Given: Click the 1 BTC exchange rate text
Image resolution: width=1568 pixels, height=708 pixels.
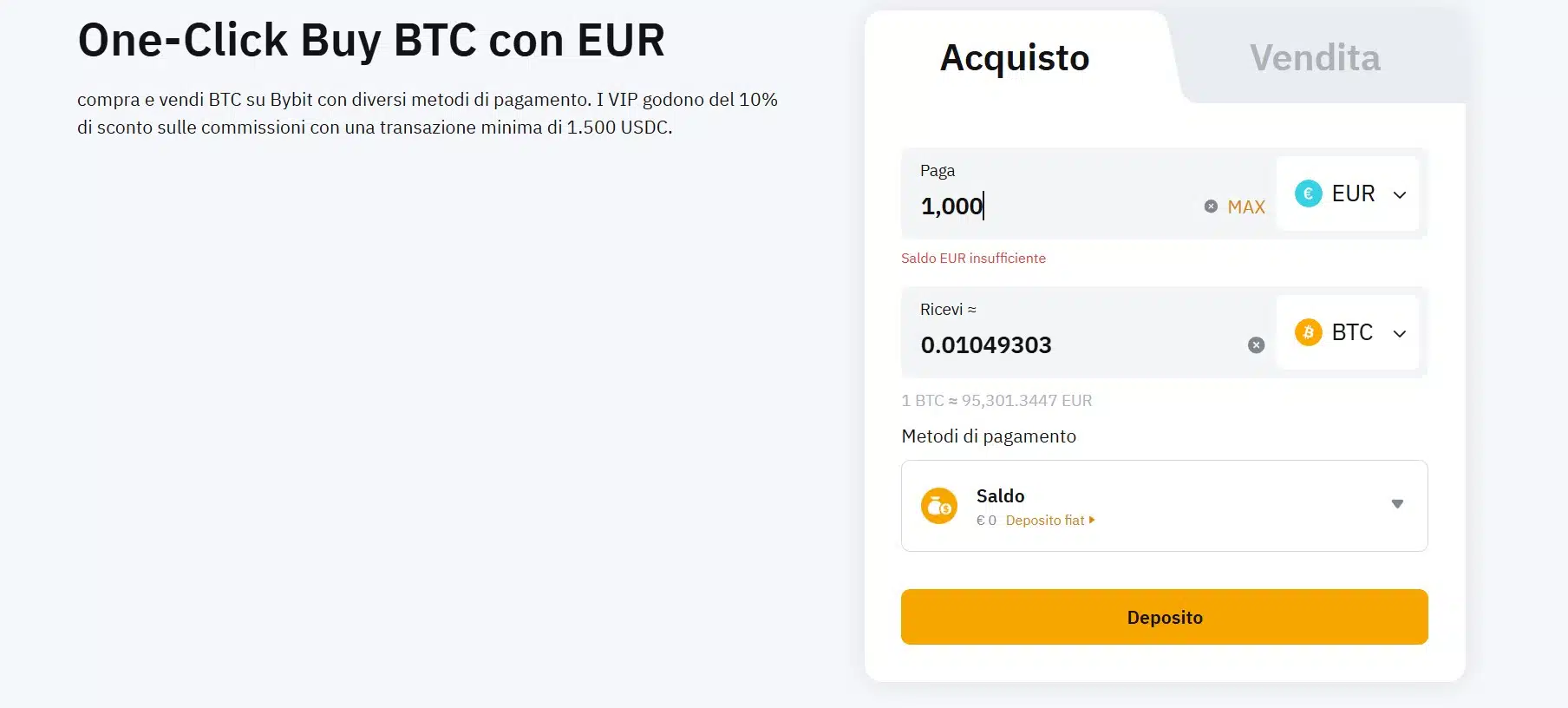Looking at the screenshot, I should pyautogui.click(x=996, y=400).
